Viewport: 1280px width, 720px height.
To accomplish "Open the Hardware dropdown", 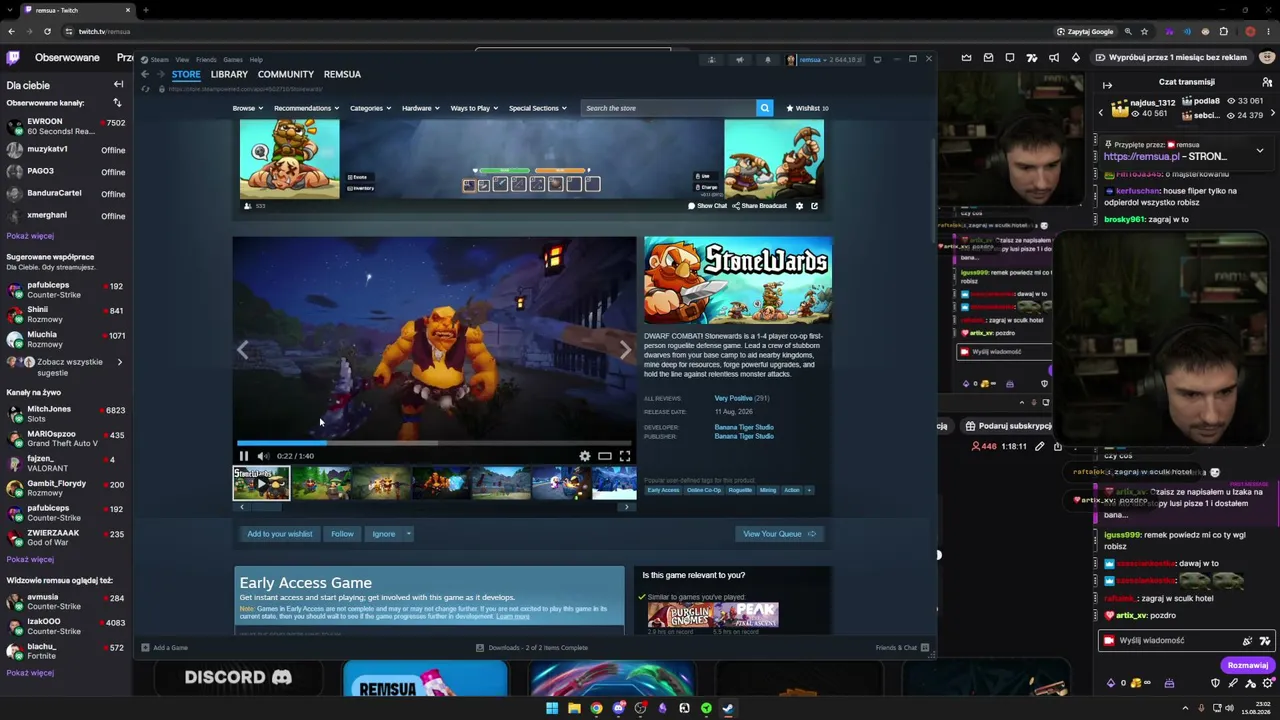I will [x=420, y=108].
